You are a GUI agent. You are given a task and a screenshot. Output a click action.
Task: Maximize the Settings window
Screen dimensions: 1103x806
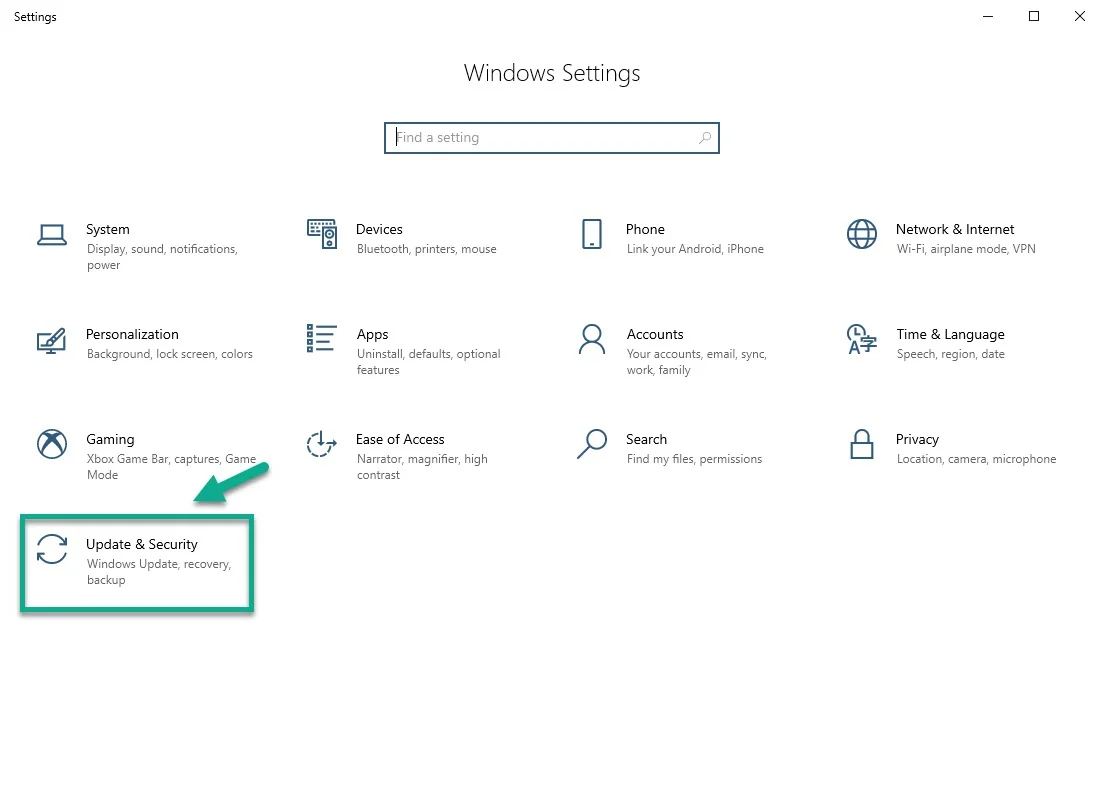[1033, 16]
